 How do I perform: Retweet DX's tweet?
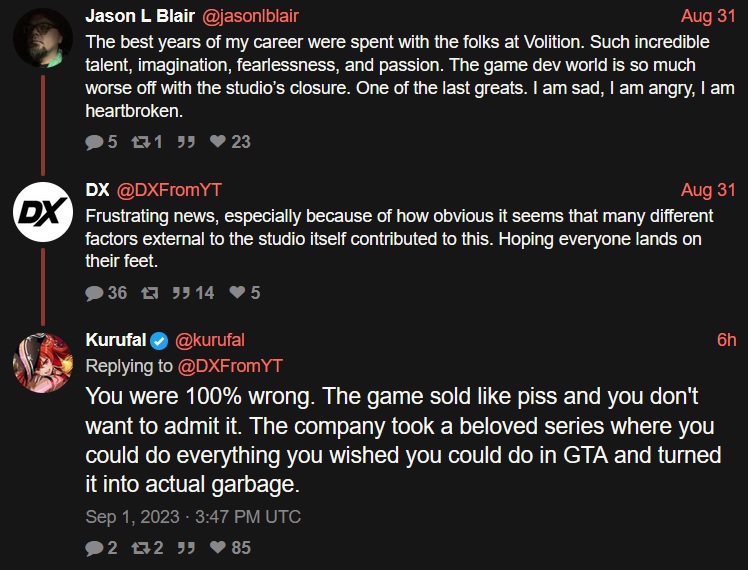tap(149, 293)
